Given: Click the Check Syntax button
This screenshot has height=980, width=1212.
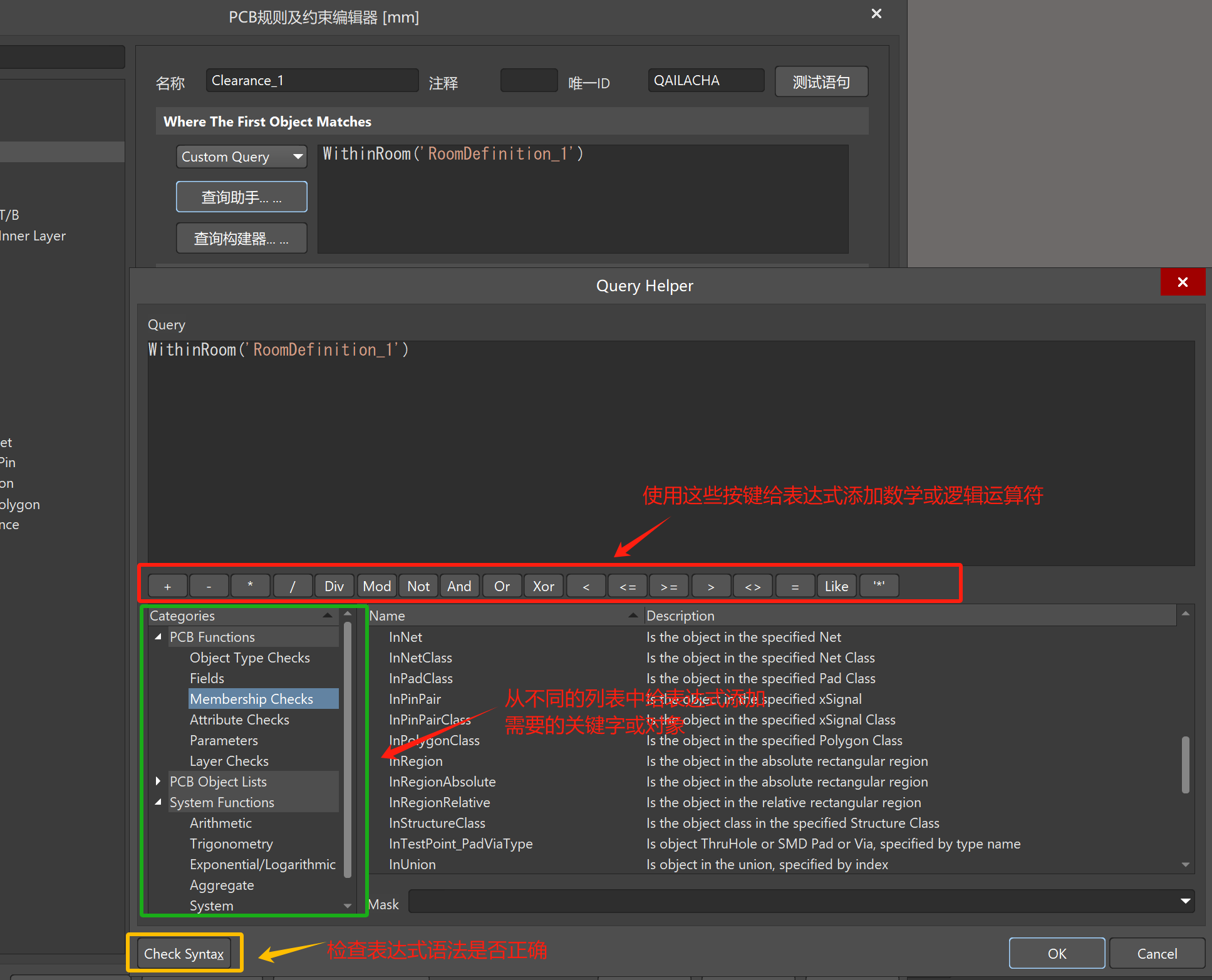Looking at the screenshot, I should click(x=184, y=954).
